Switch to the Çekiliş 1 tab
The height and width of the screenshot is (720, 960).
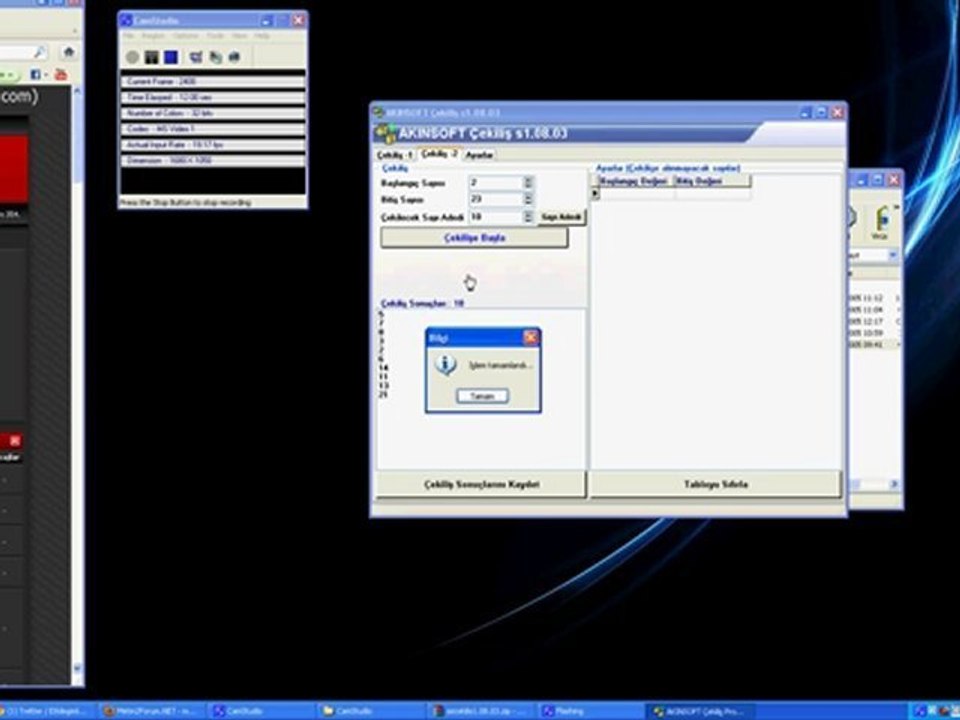point(394,155)
